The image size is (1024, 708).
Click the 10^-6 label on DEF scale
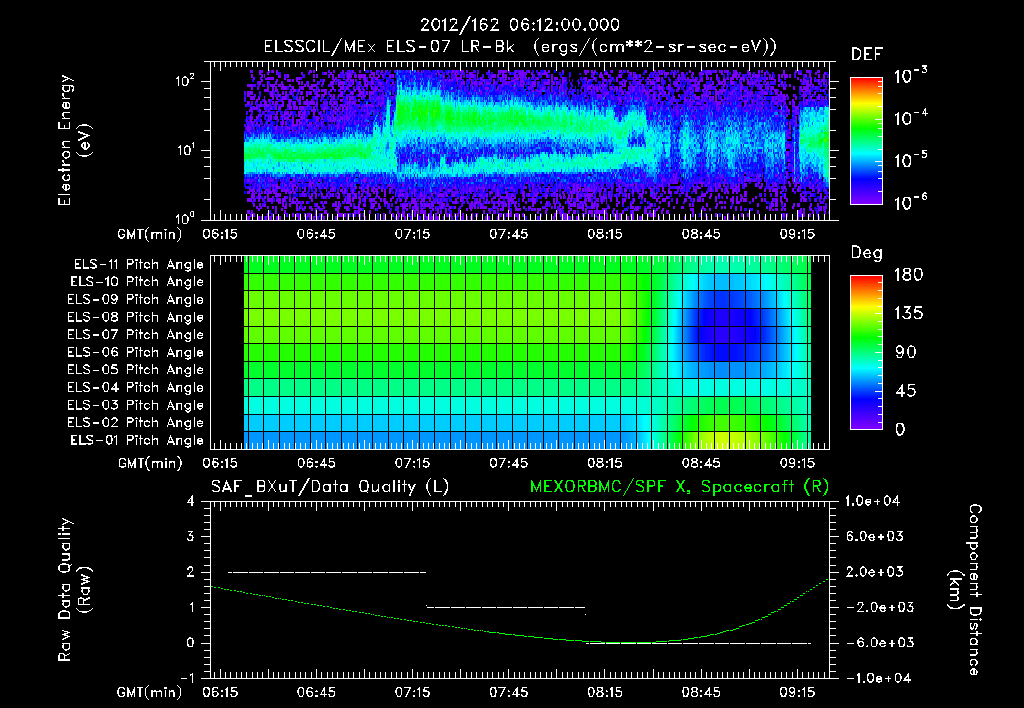pyautogui.click(x=910, y=202)
